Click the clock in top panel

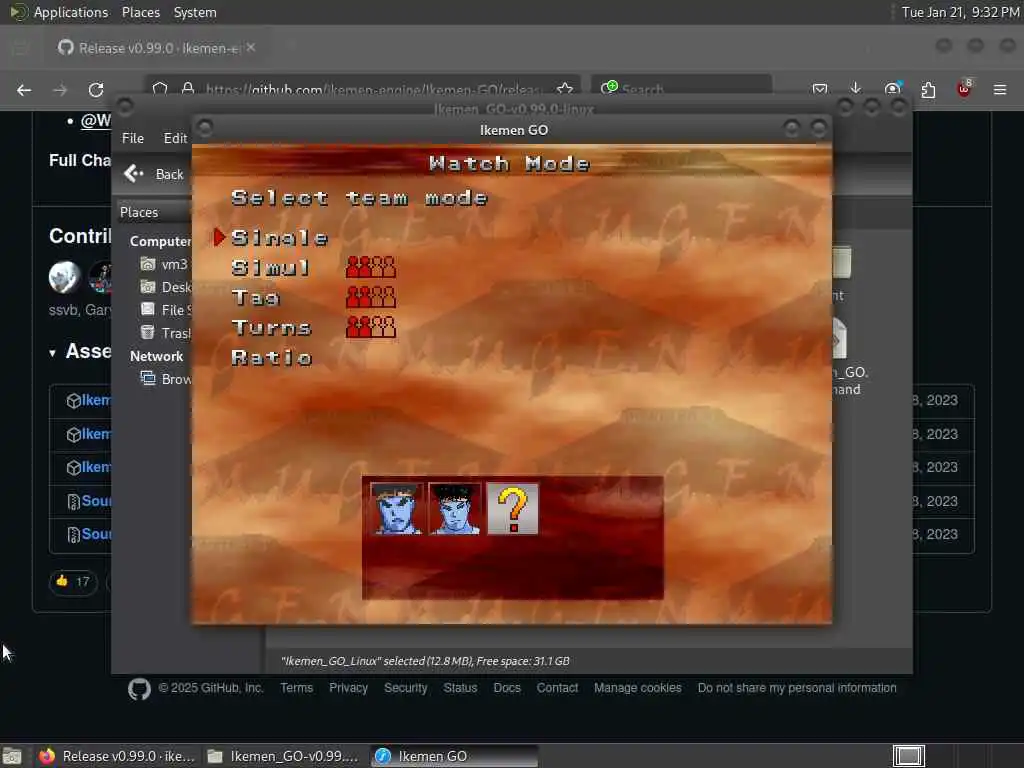pos(960,12)
